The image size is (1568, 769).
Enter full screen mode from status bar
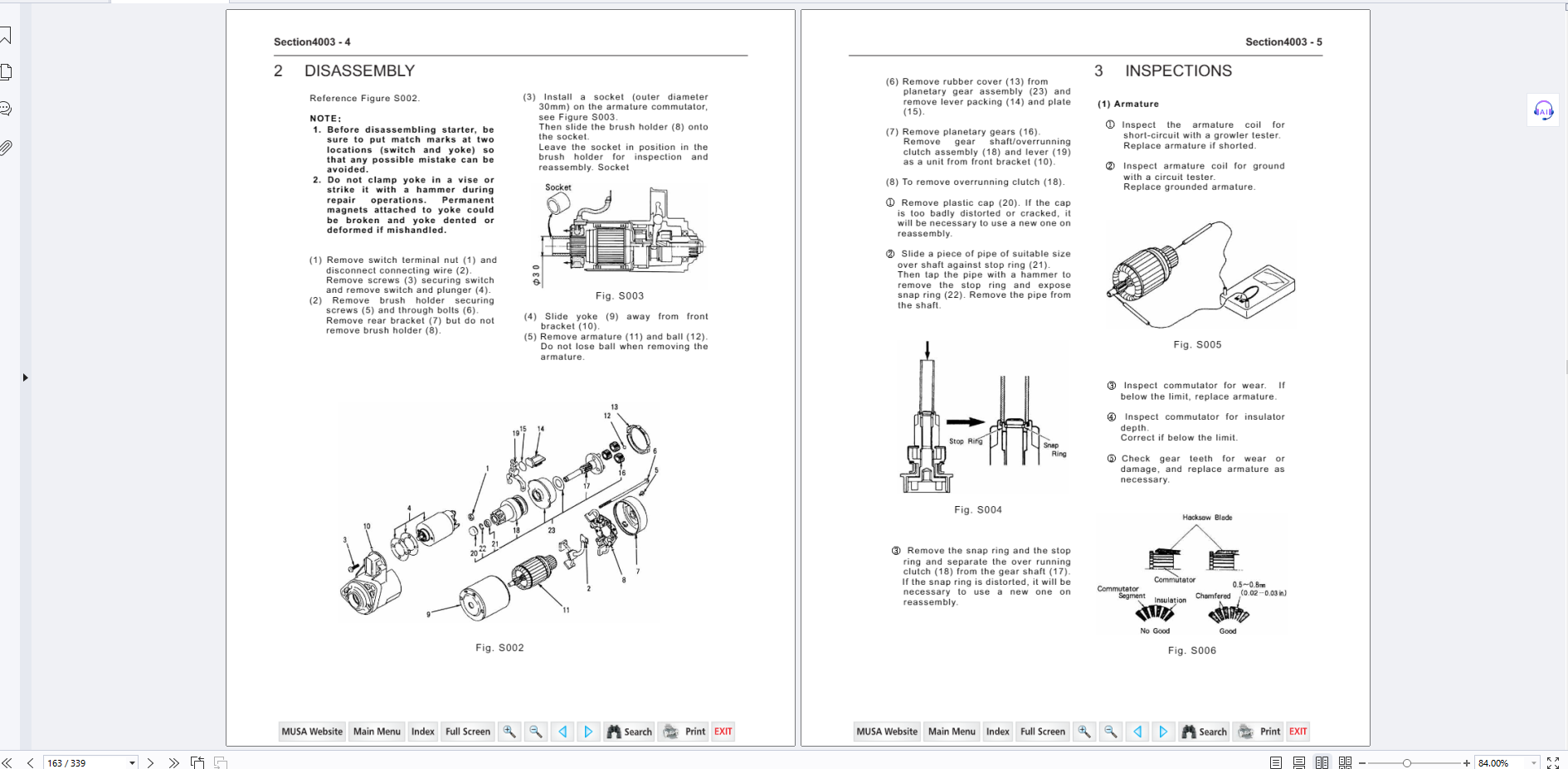1553,762
